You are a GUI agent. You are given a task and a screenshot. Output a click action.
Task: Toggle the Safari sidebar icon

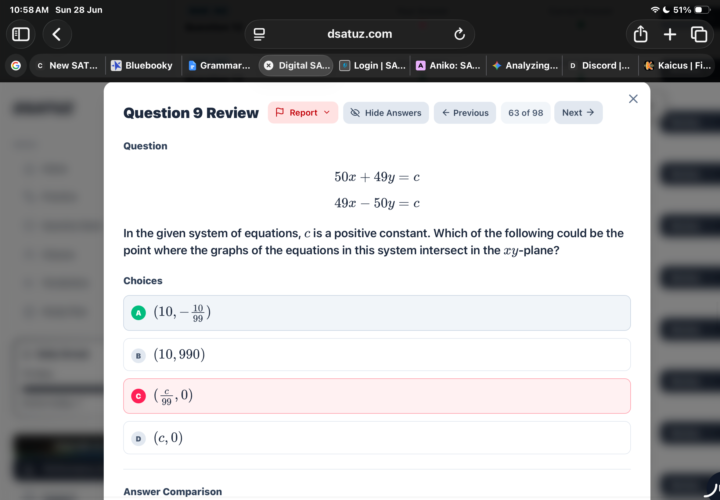coord(21,34)
